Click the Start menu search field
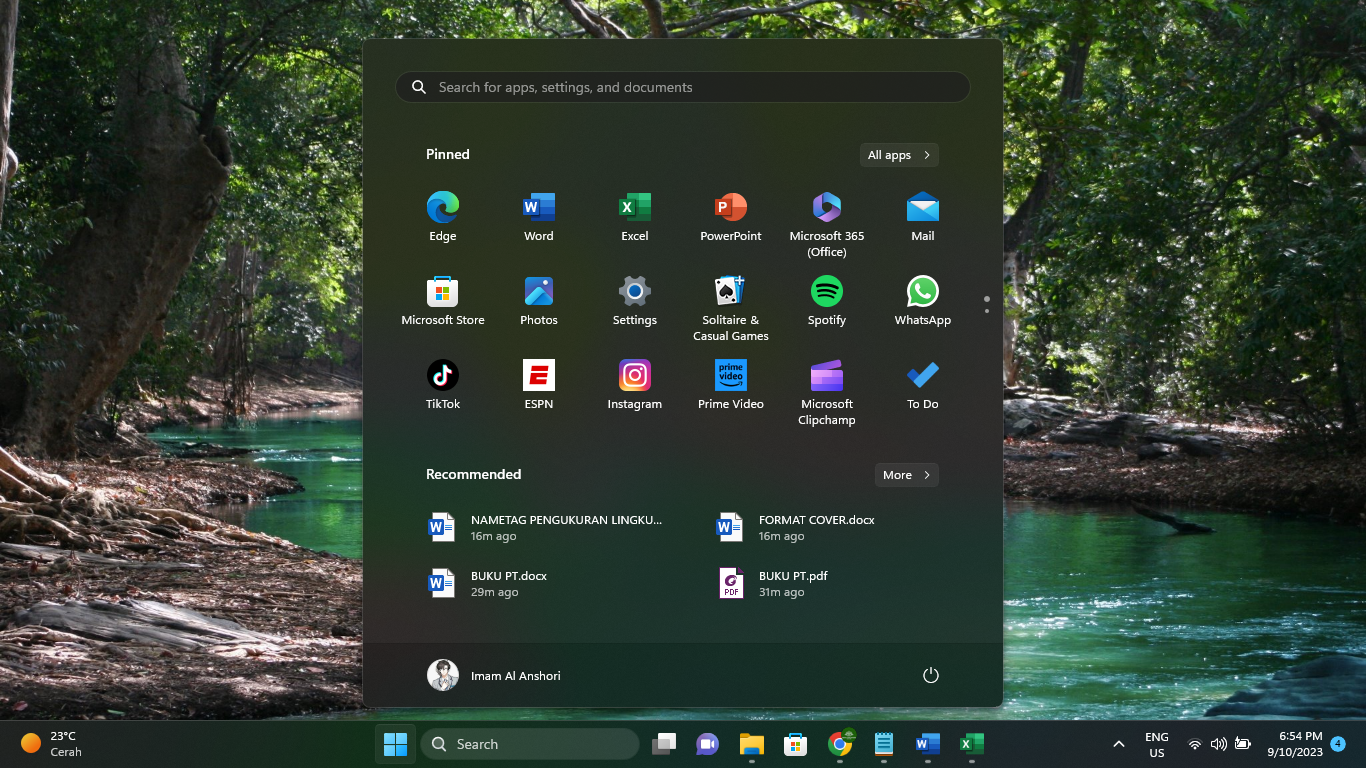Viewport: 1366px width, 768px height. tap(683, 87)
